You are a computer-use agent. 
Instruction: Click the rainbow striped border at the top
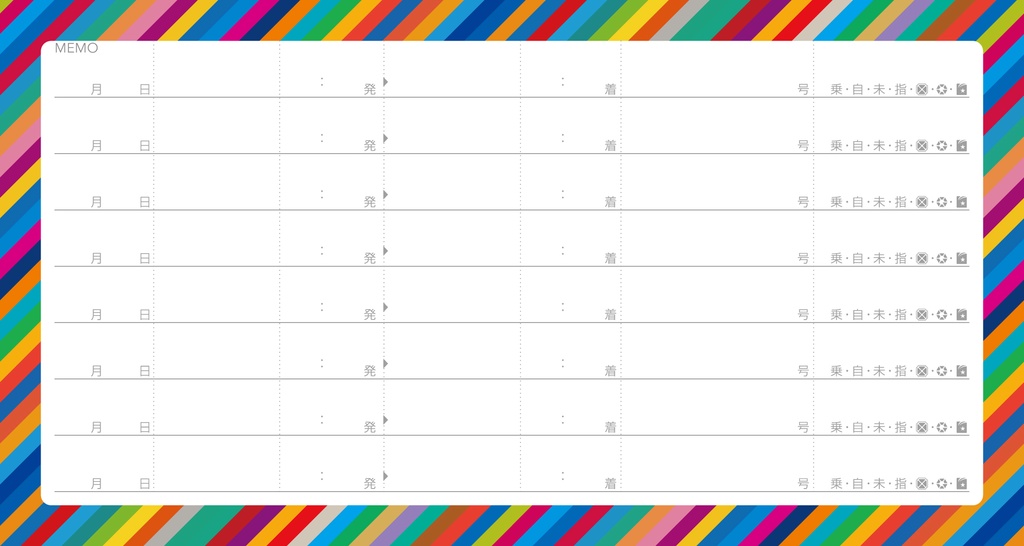pos(512,18)
